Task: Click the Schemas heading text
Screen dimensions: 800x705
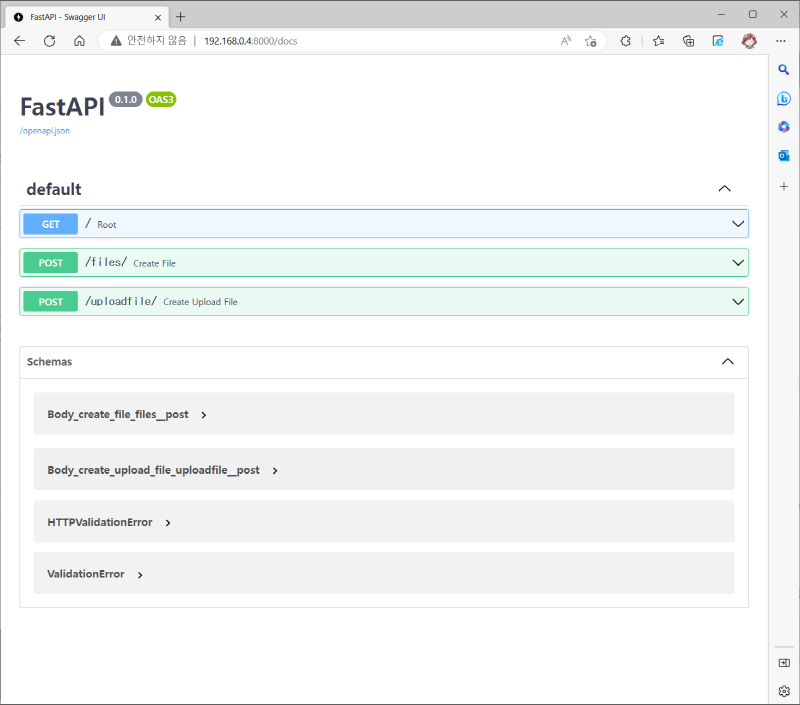Action: click(49, 362)
